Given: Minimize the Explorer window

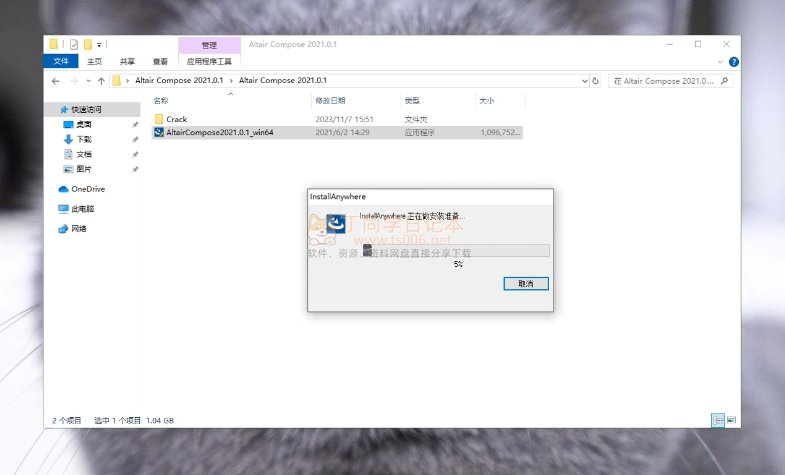Looking at the screenshot, I should coord(670,44).
